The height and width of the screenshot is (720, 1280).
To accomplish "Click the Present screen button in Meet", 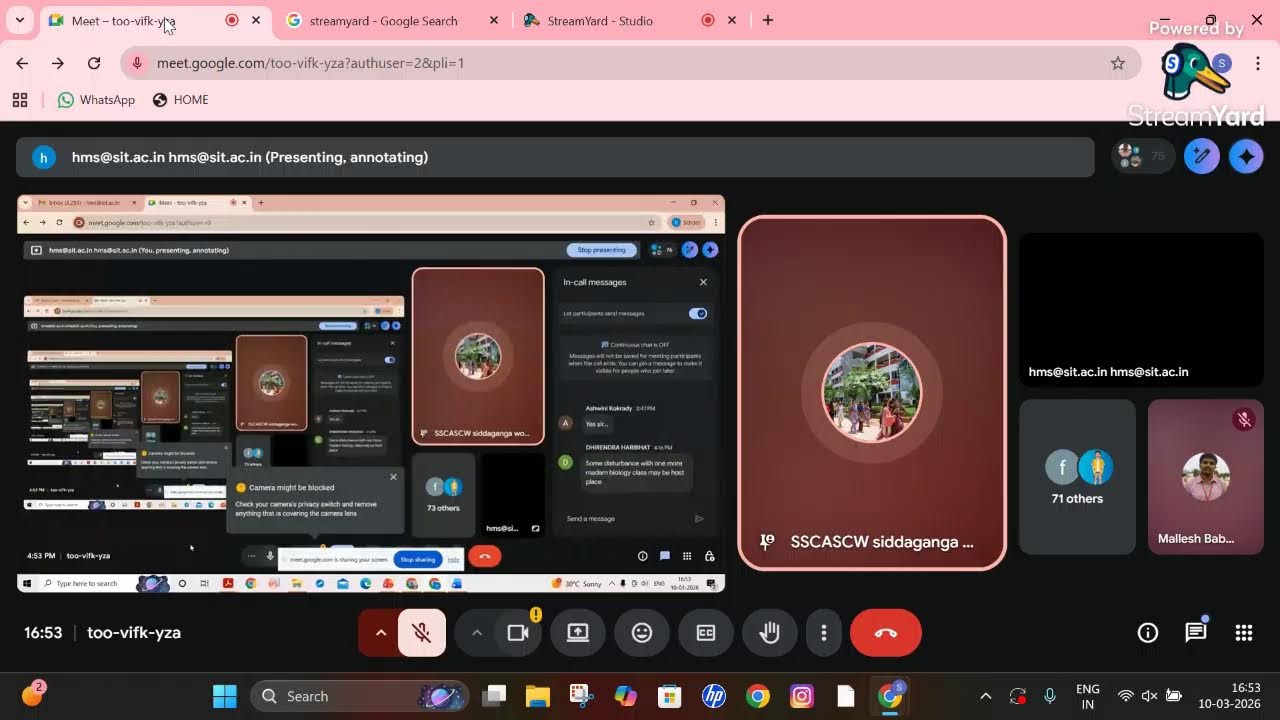I will click(578, 633).
